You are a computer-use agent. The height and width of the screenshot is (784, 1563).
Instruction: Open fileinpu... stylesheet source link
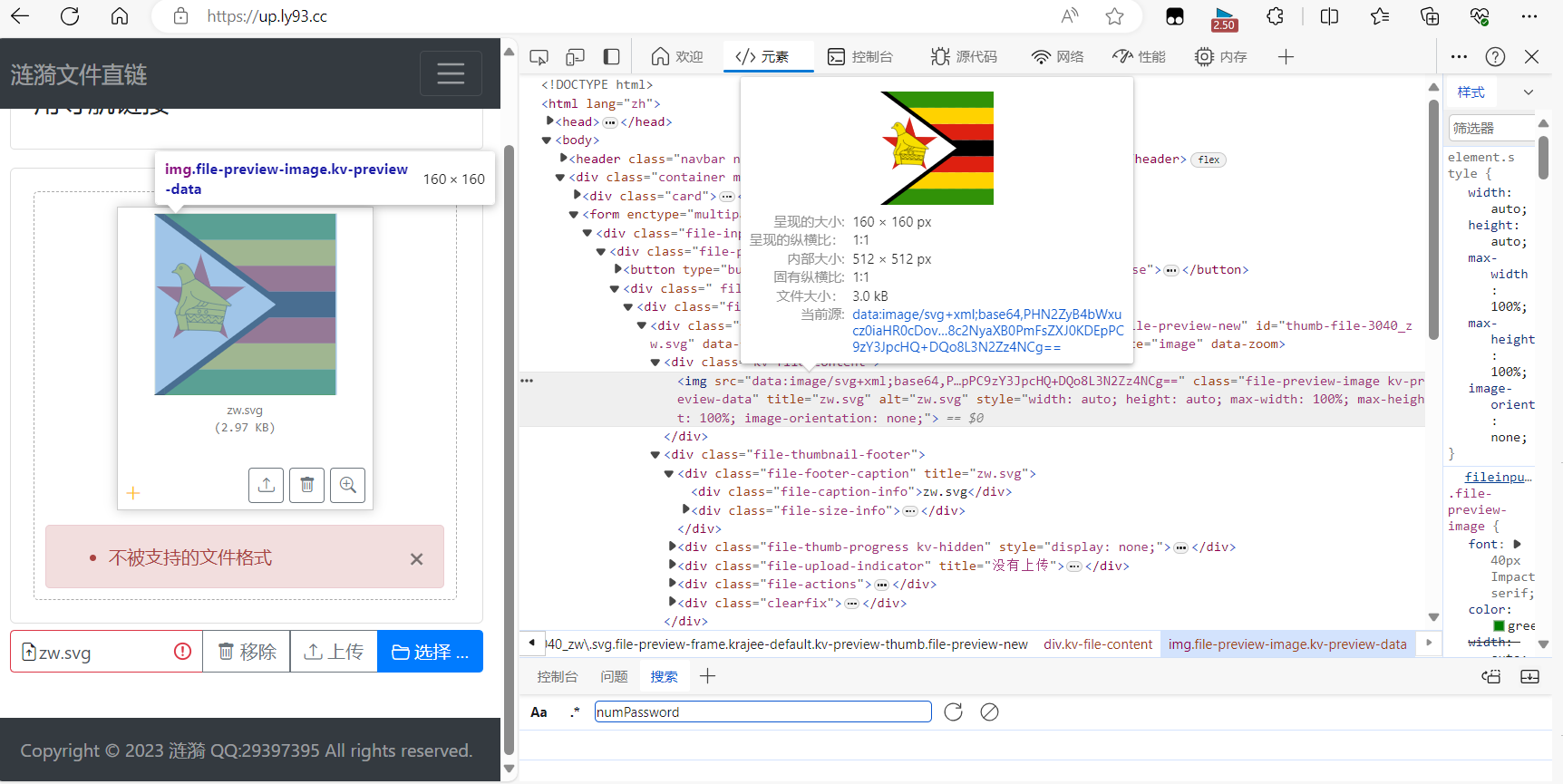pos(1499,477)
